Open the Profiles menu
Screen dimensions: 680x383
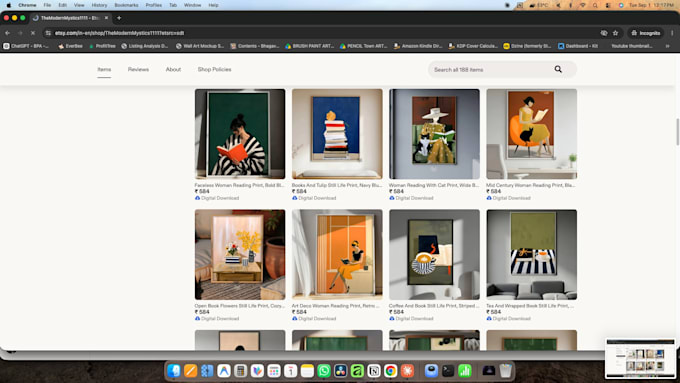coord(154,5)
